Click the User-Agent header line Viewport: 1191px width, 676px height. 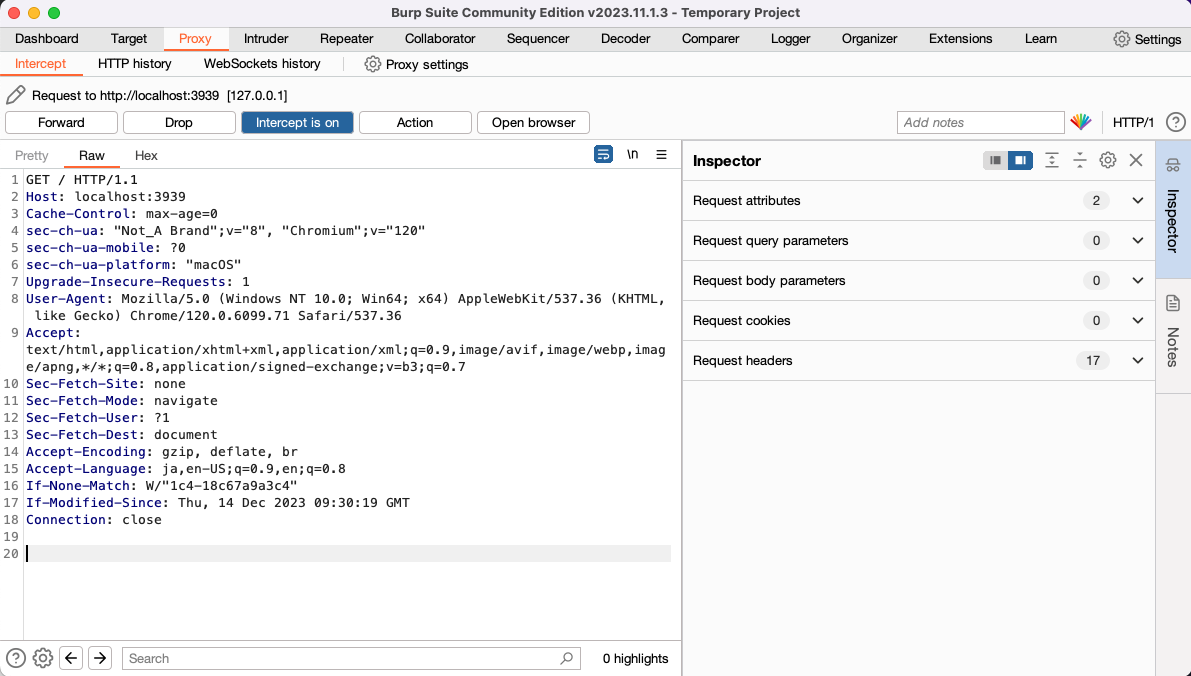[x=346, y=307]
